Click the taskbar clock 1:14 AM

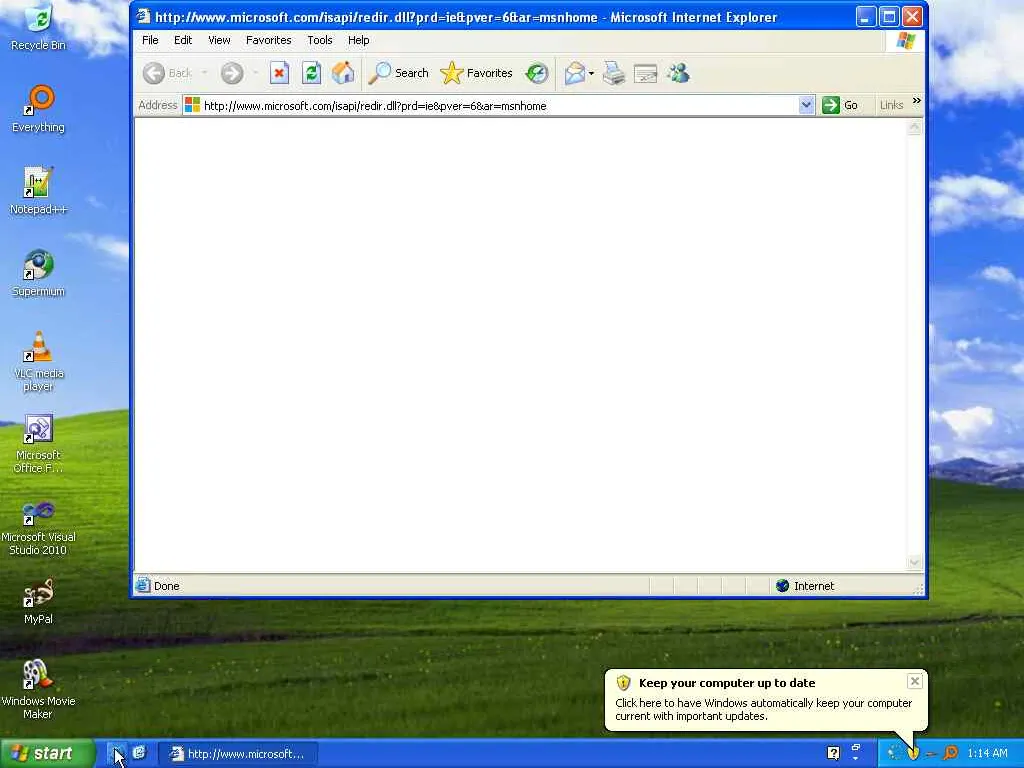click(987, 754)
